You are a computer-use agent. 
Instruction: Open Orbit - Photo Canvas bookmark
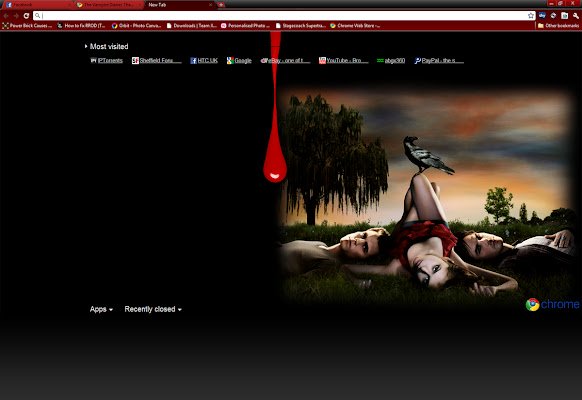pyautogui.click(x=136, y=26)
